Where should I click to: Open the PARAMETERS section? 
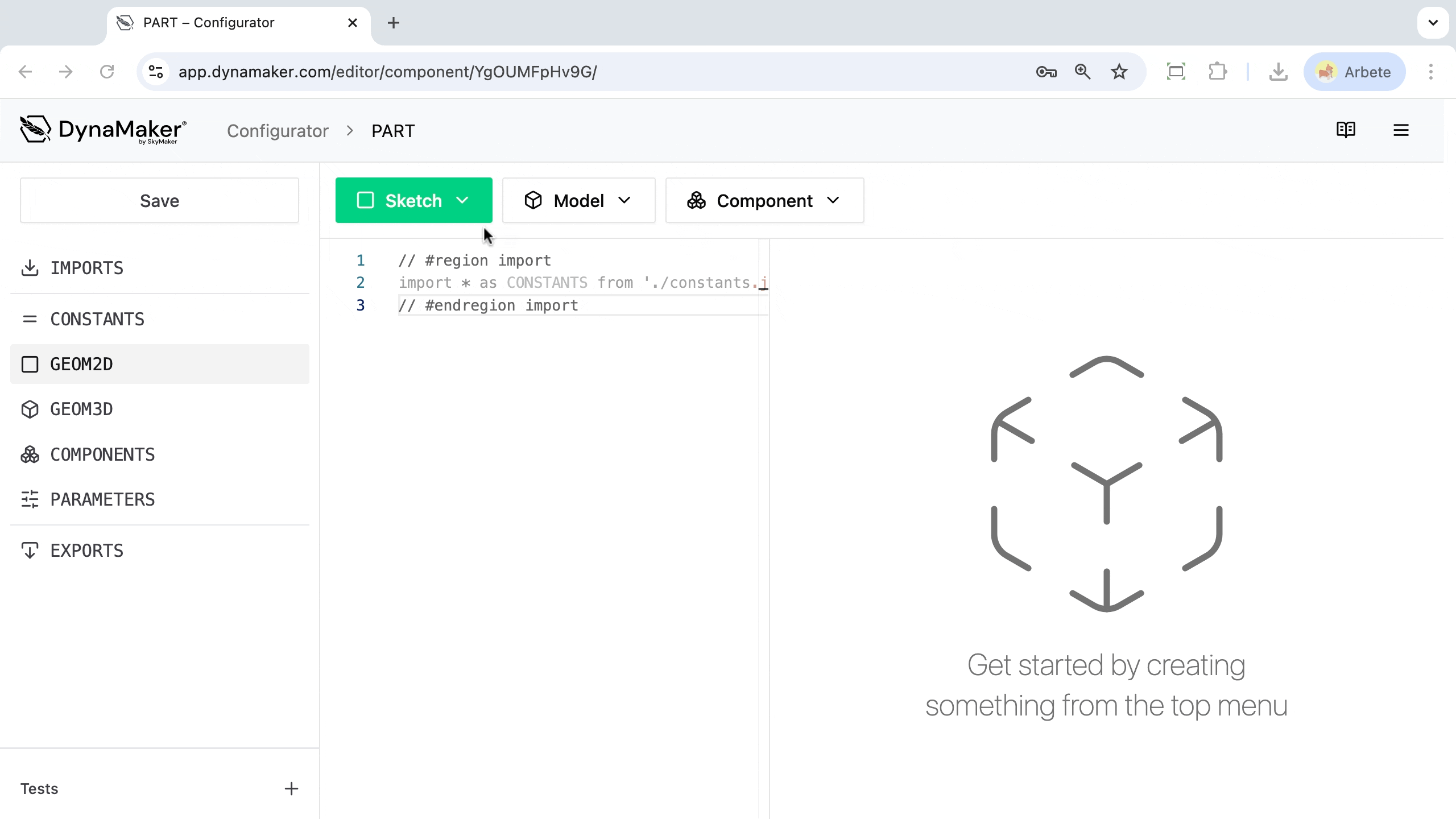click(102, 499)
